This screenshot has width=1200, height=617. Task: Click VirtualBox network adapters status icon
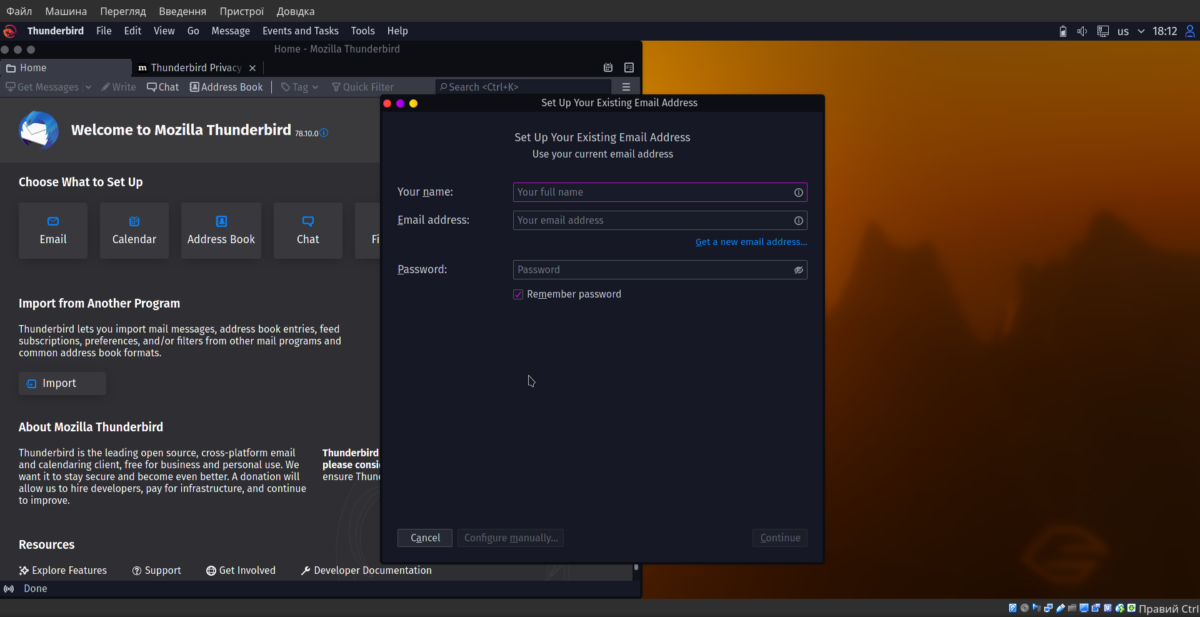point(1048,608)
